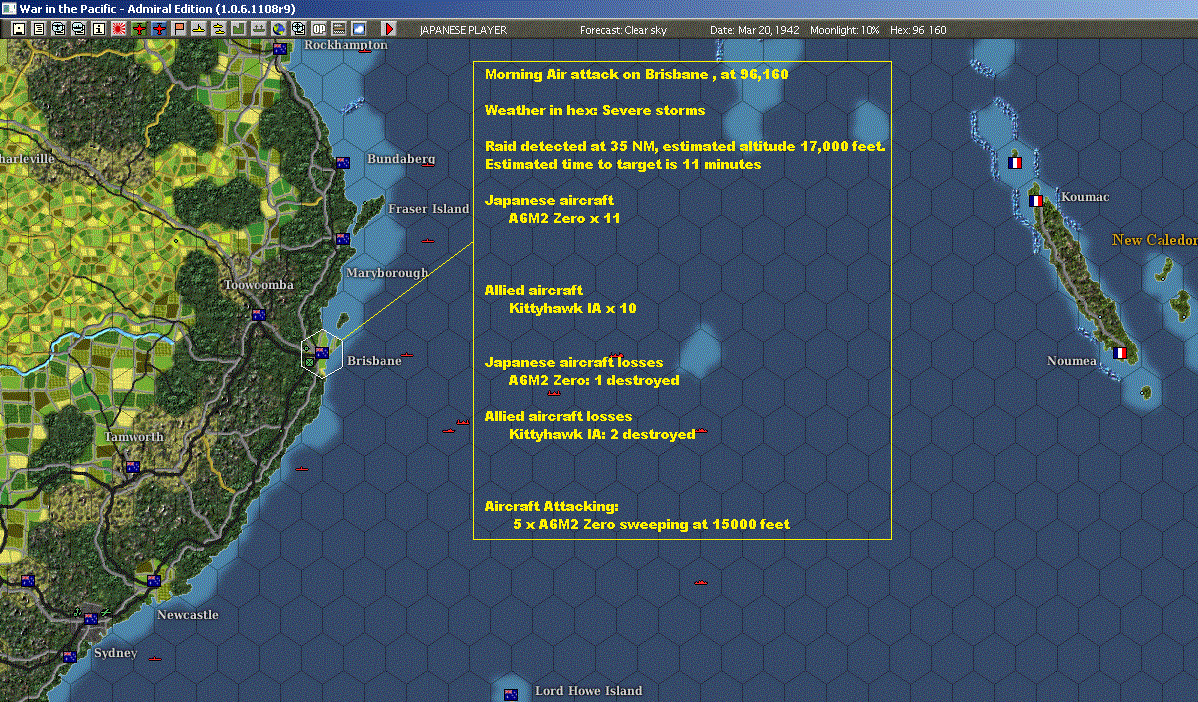Click the red ship near Fraser Island label
Screen dimensions: 1198x702
click(428, 241)
